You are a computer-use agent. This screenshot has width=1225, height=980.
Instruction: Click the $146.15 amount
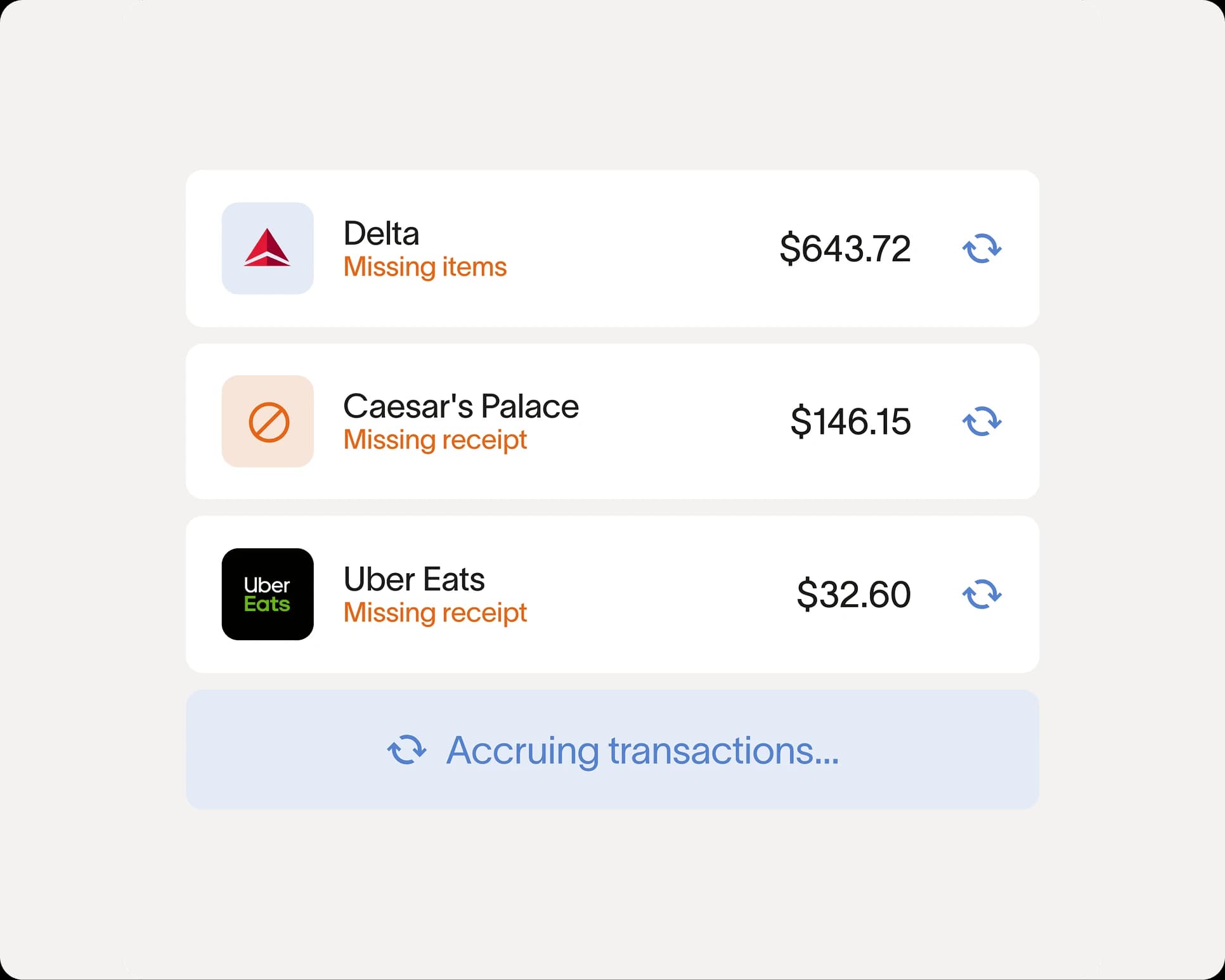tap(850, 422)
